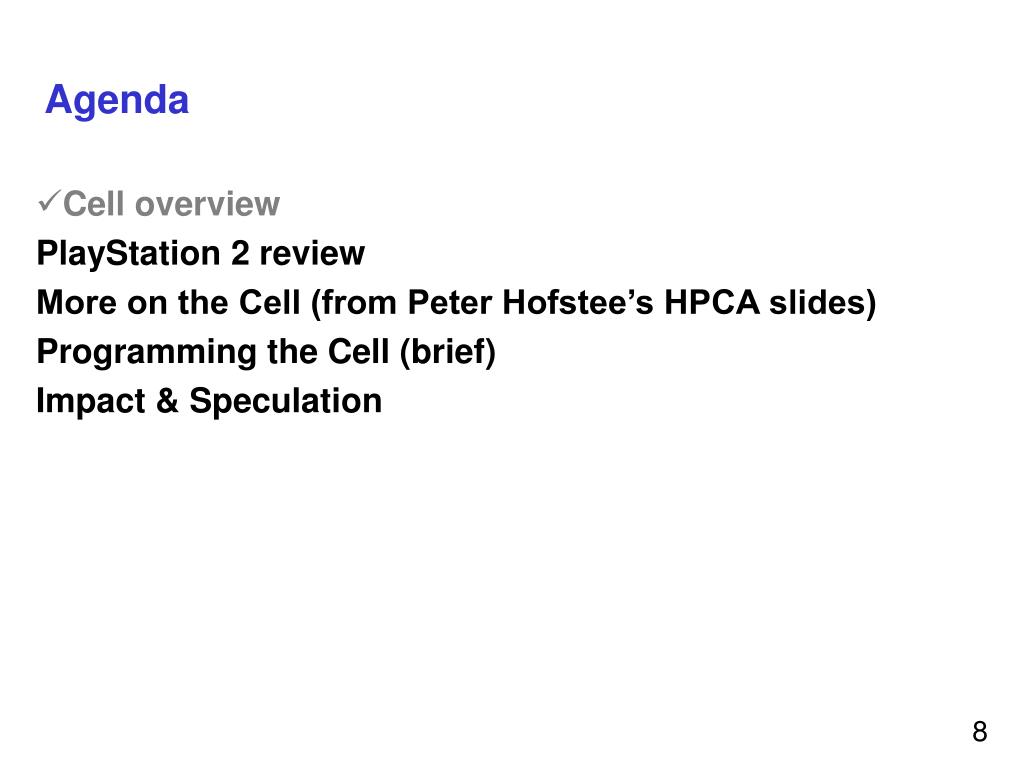Click the name Peter in the third line

450,302
